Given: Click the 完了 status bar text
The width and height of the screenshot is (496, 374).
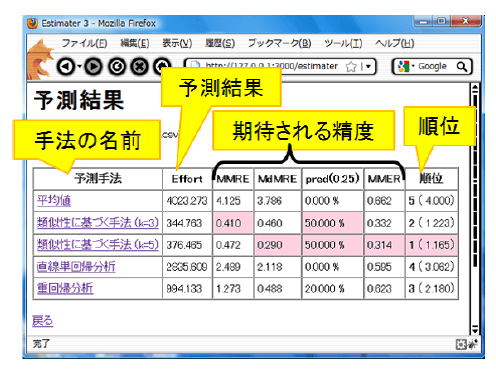Looking at the screenshot, I should 41,344.
